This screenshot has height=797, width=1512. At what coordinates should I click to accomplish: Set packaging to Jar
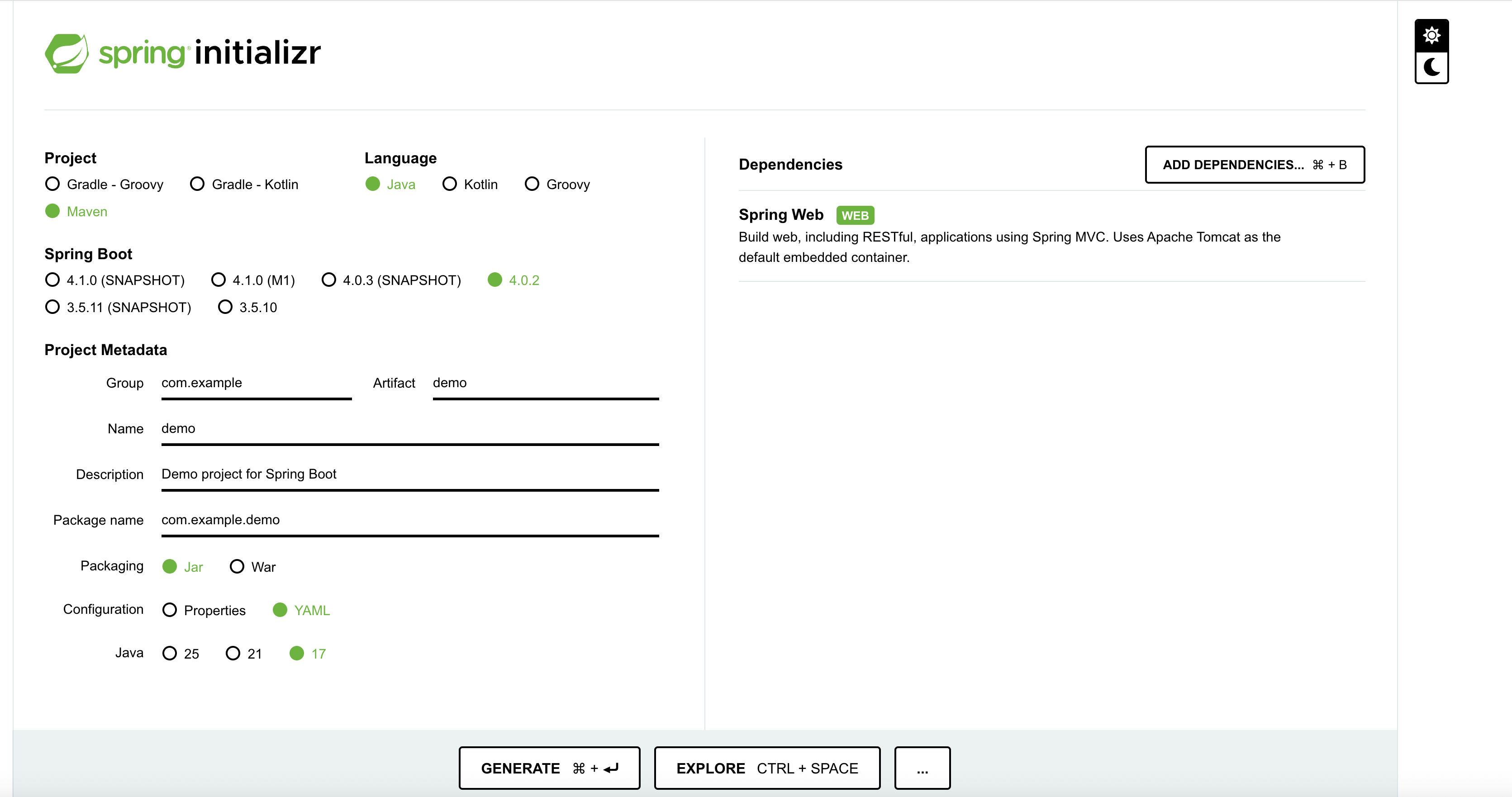coord(182,566)
